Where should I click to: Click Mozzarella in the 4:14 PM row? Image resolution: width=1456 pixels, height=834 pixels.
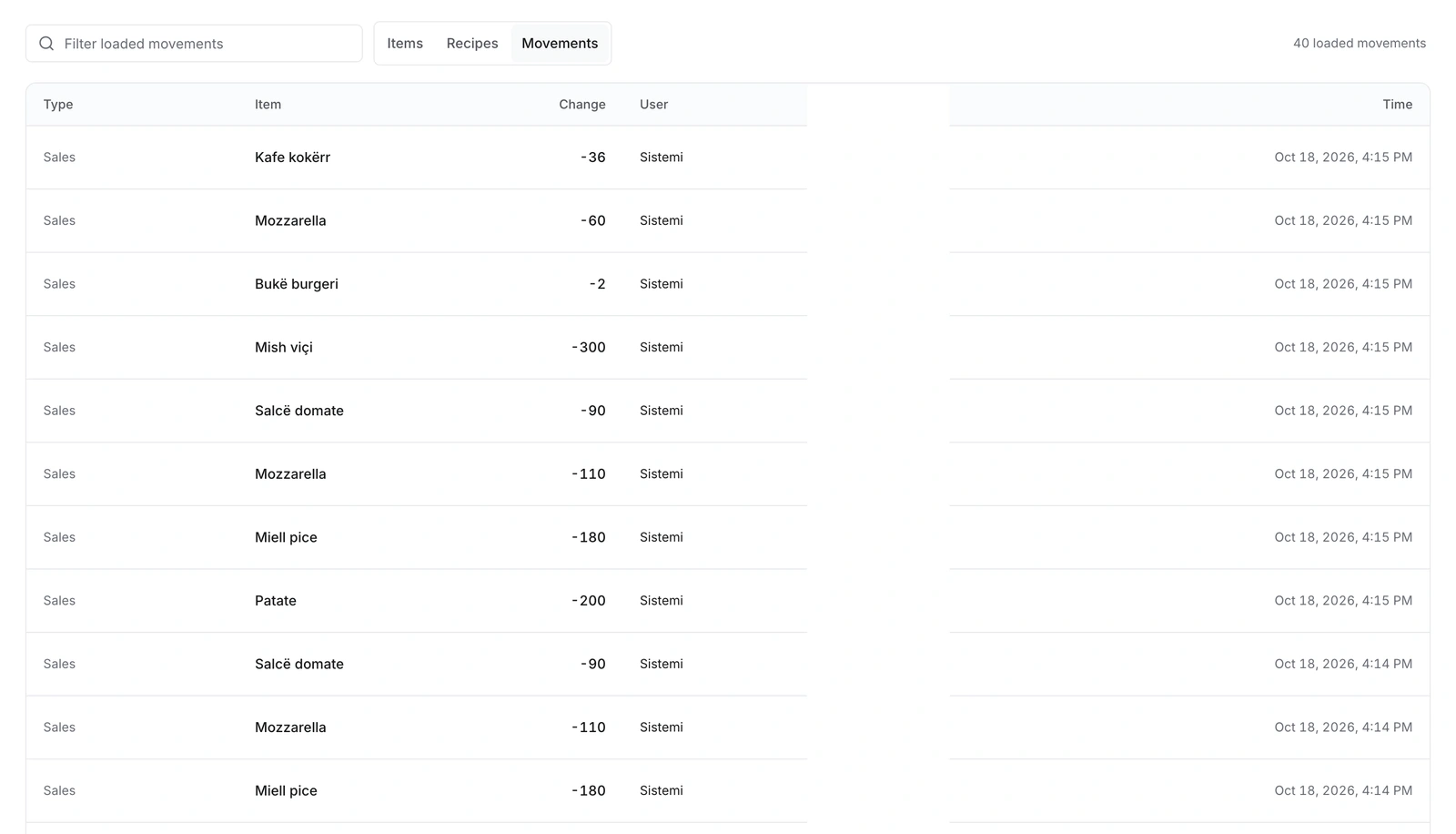tap(290, 727)
